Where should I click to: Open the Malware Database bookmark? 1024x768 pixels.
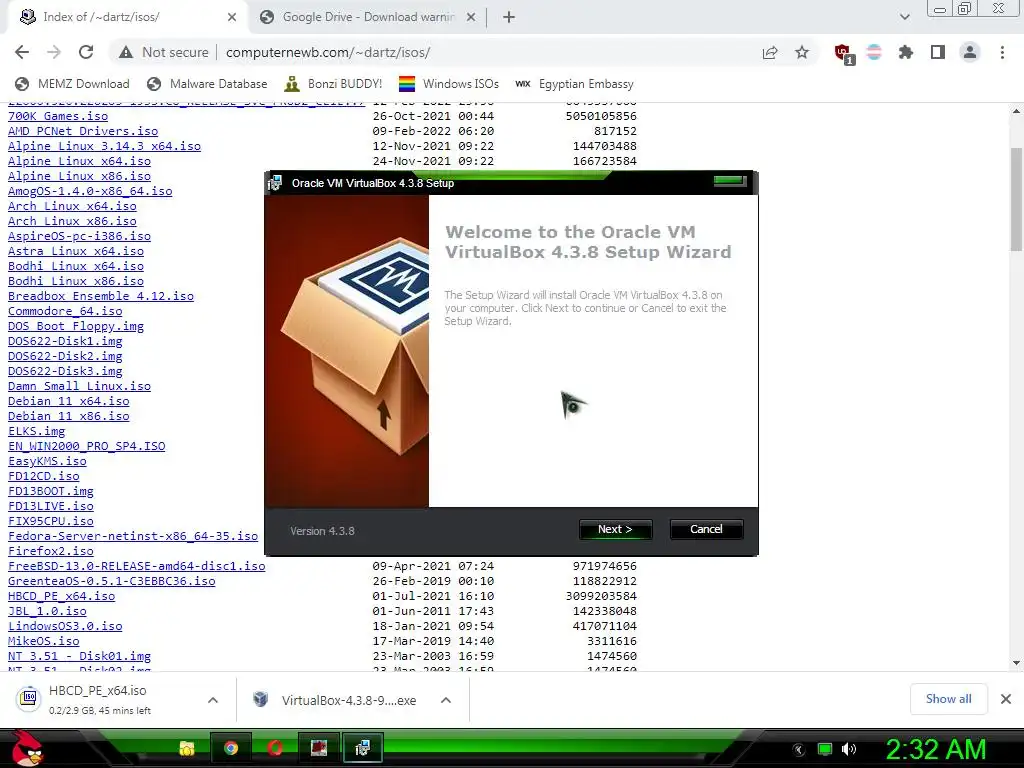[207, 84]
